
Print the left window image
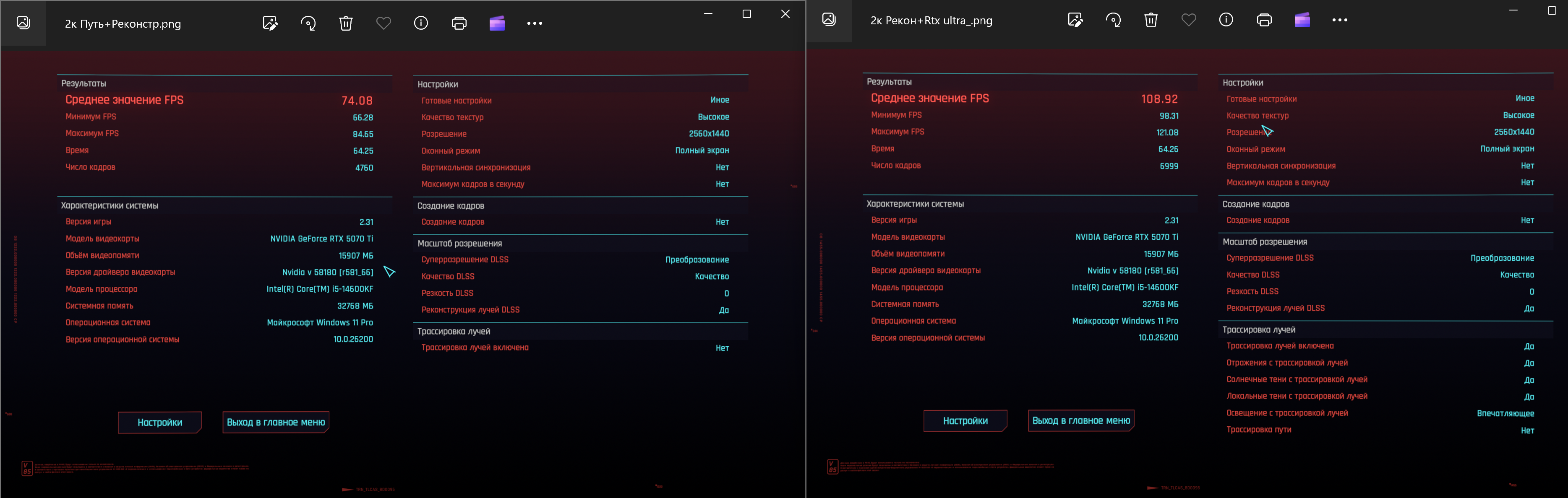point(459,24)
